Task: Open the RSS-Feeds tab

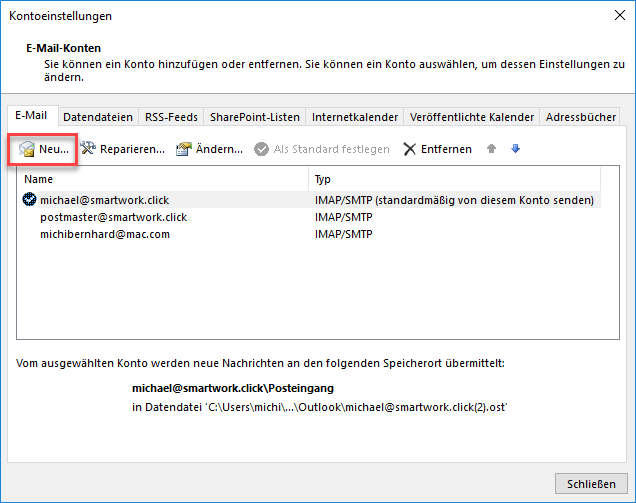Action: click(x=170, y=117)
